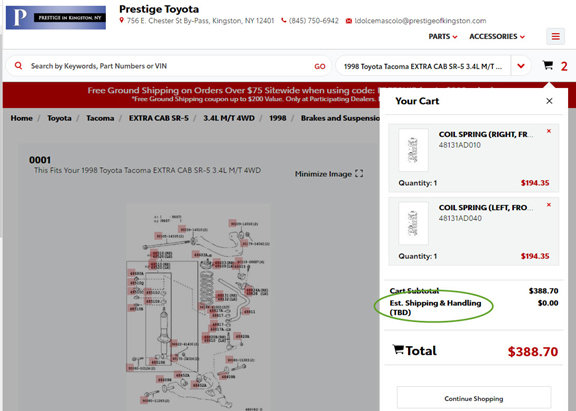The image size is (576, 411).
Task: Go to the Home breadcrumb
Action: (21, 118)
